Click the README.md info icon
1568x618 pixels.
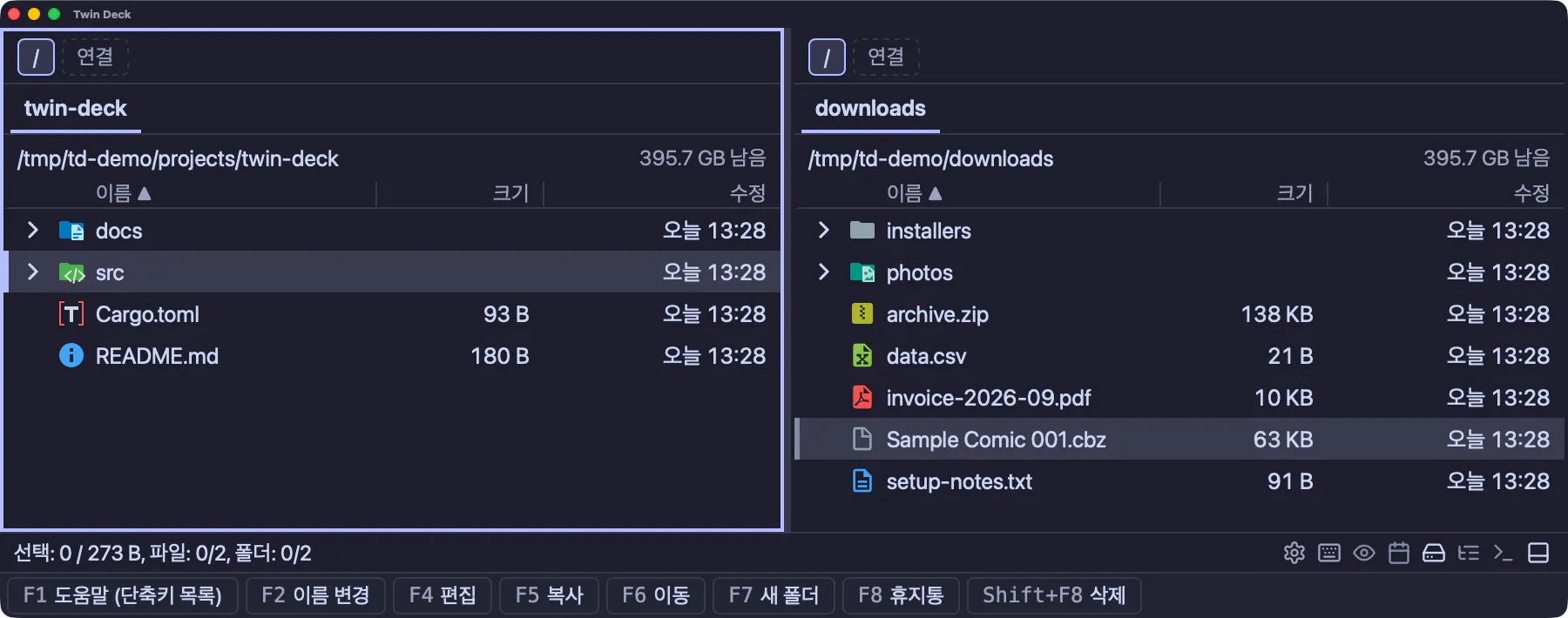[x=71, y=356]
